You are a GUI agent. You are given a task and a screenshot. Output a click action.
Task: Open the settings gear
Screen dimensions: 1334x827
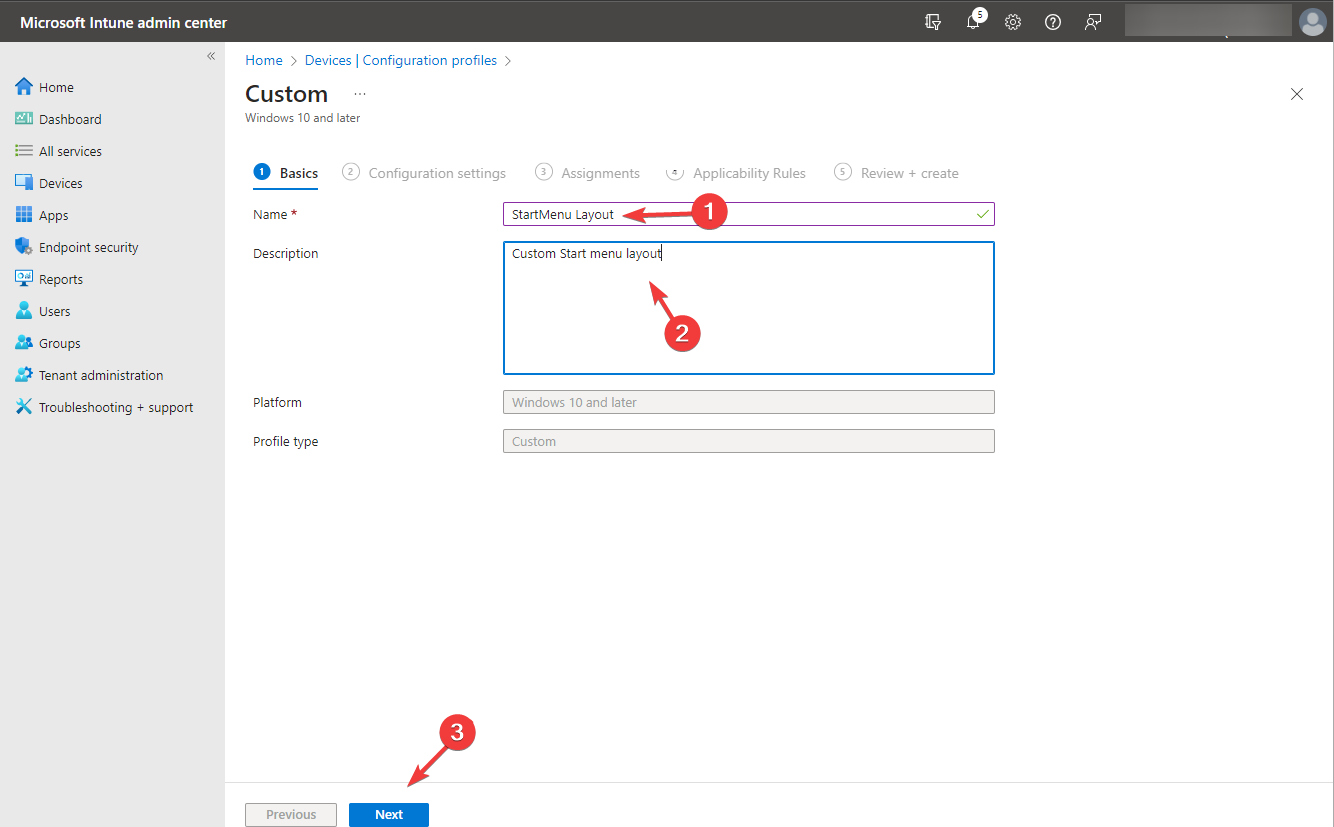pyautogui.click(x=1013, y=21)
